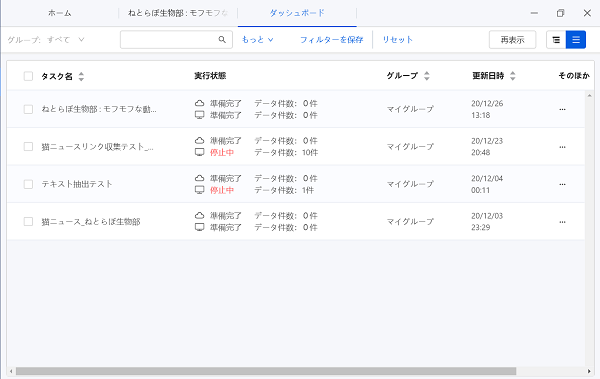
Task: Restore down the application window
Action: 561,13
